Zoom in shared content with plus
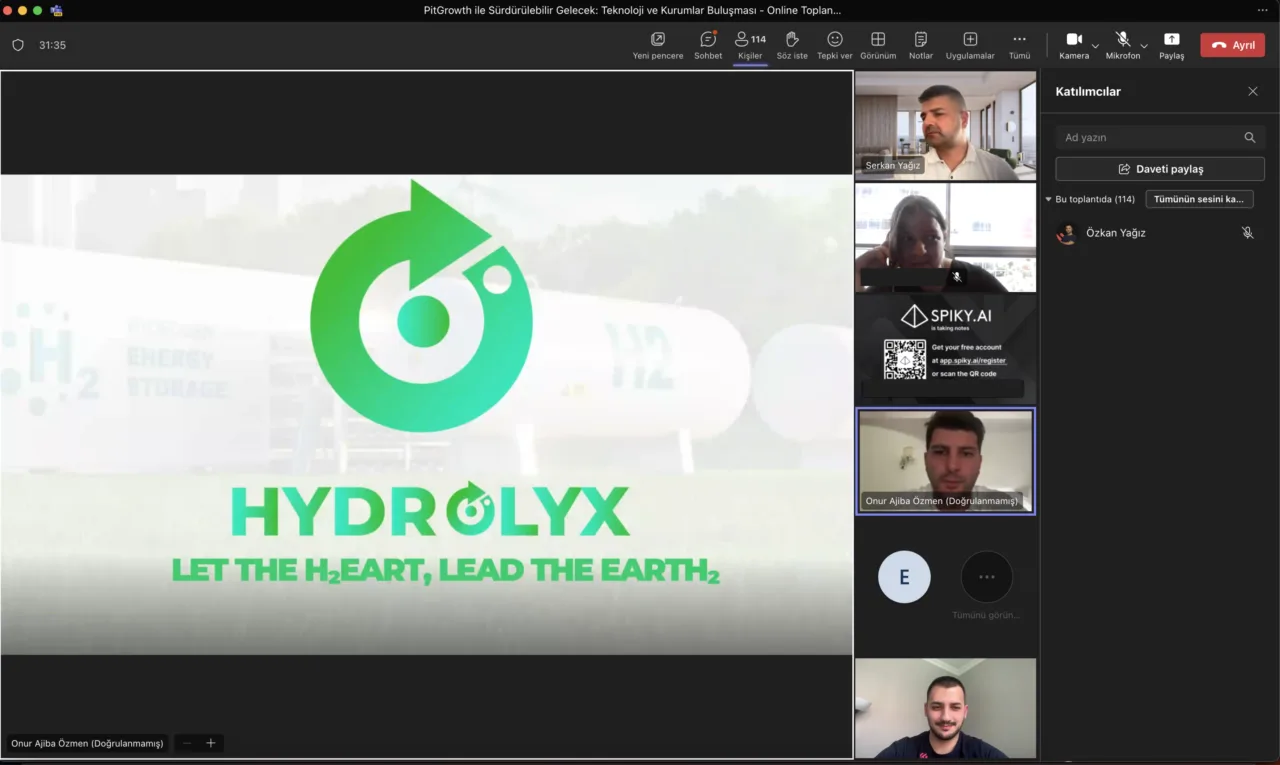The image size is (1280, 765). click(211, 743)
